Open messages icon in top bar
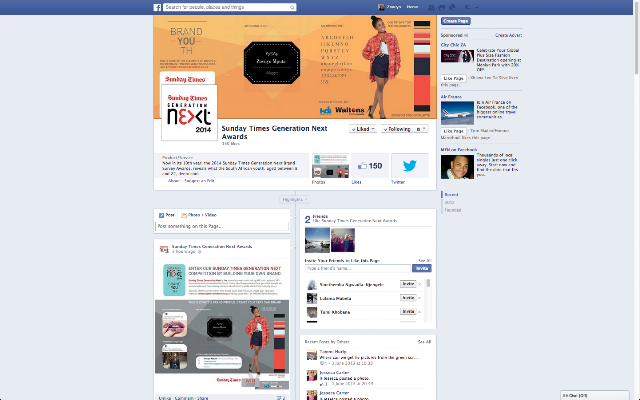This screenshot has width=640, height=400. coord(442,7)
